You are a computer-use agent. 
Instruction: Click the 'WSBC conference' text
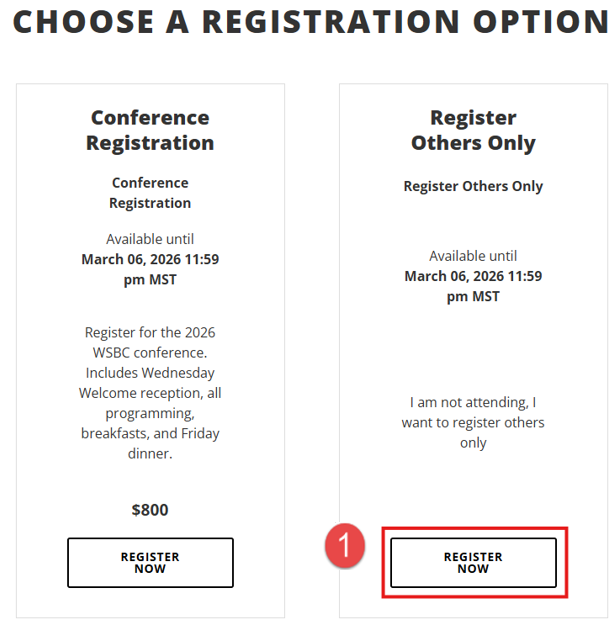click(x=150, y=352)
